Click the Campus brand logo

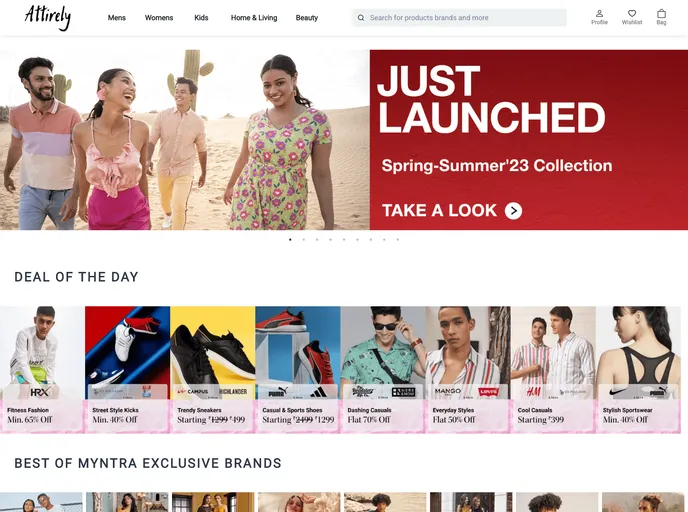[193, 391]
